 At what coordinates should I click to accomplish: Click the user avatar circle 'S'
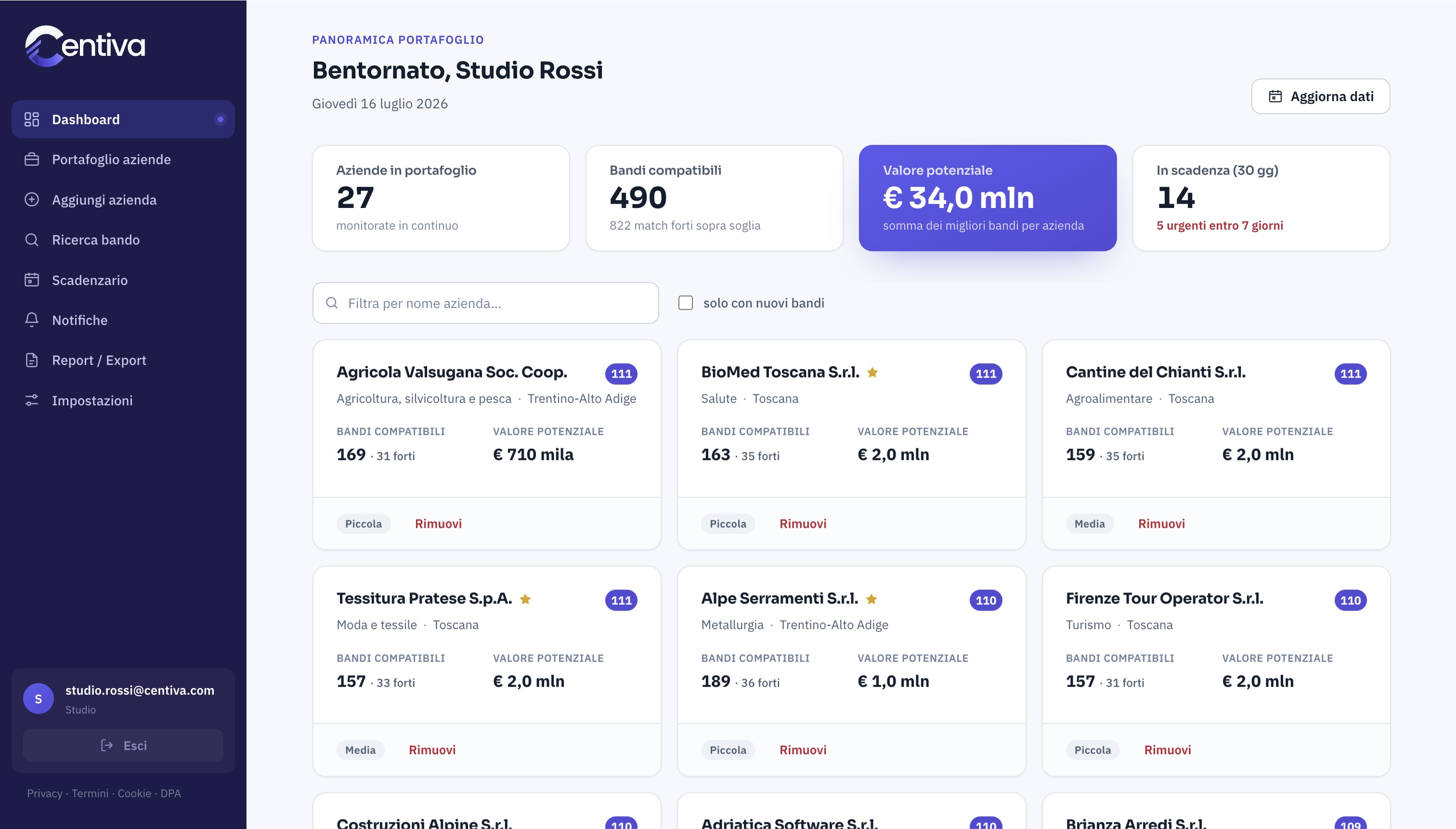[38, 699]
